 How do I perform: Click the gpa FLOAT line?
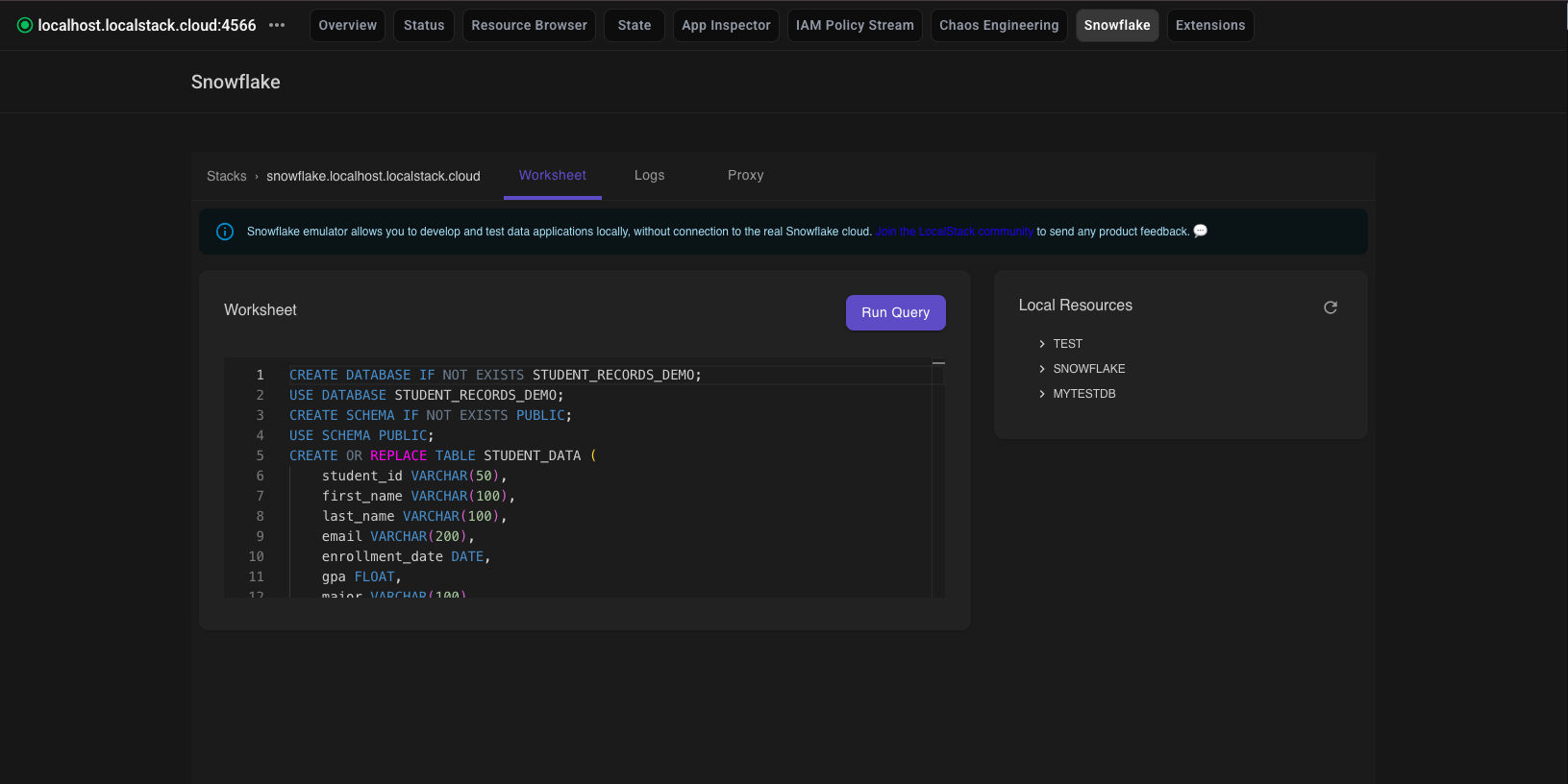[x=361, y=576]
